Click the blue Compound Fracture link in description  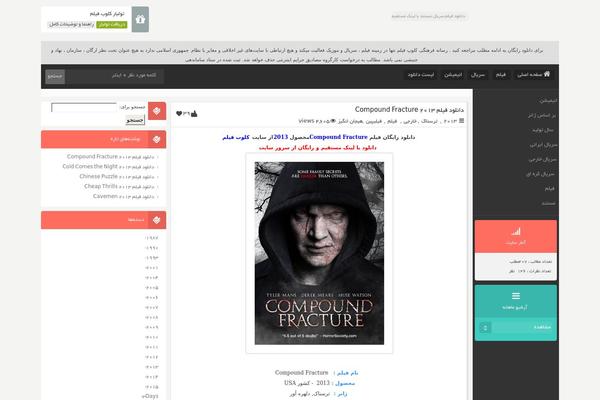(338, 137)
